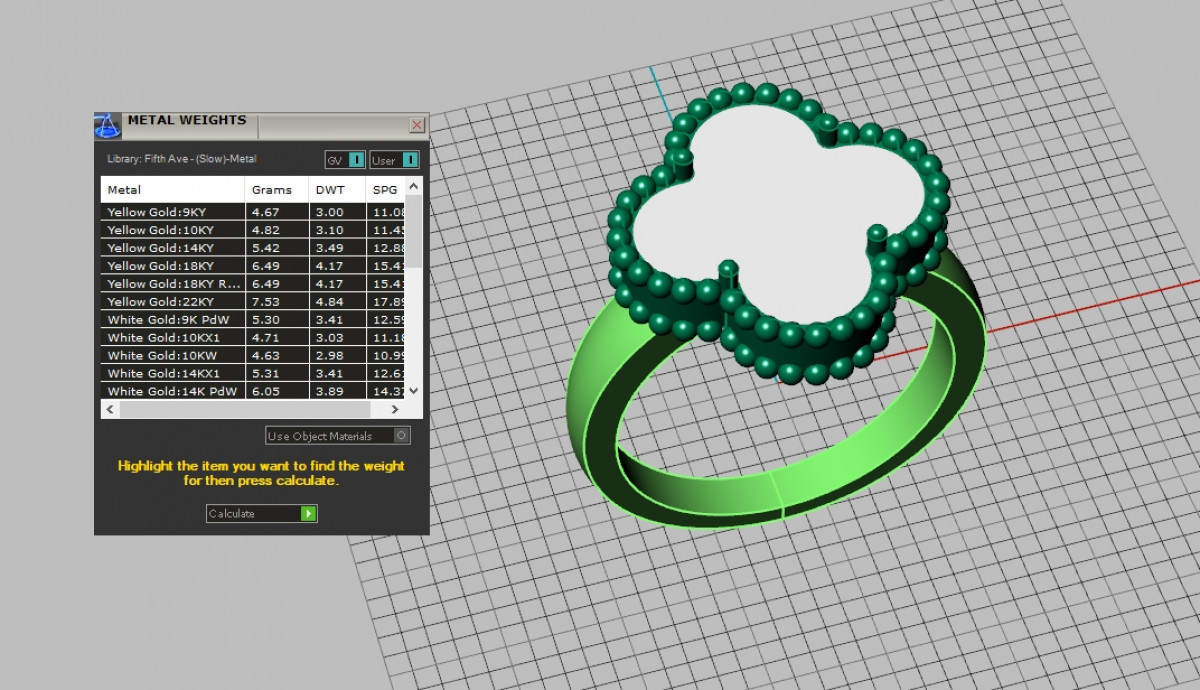Click the metal list scroll-up arrow

click(414, 186)
